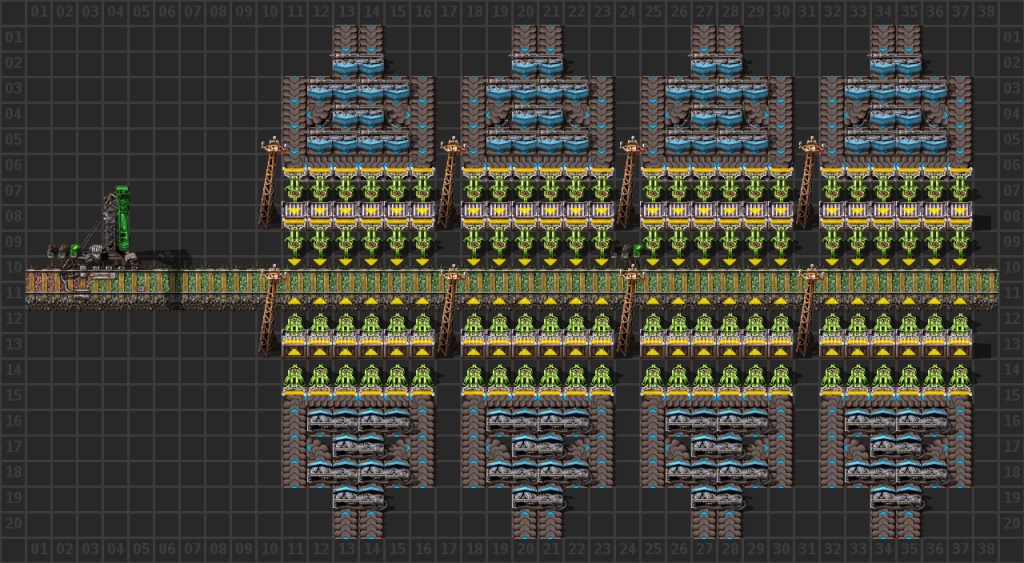
Task: Select the splitter at row 02, columns 27-28
Action: click(717, 65)
